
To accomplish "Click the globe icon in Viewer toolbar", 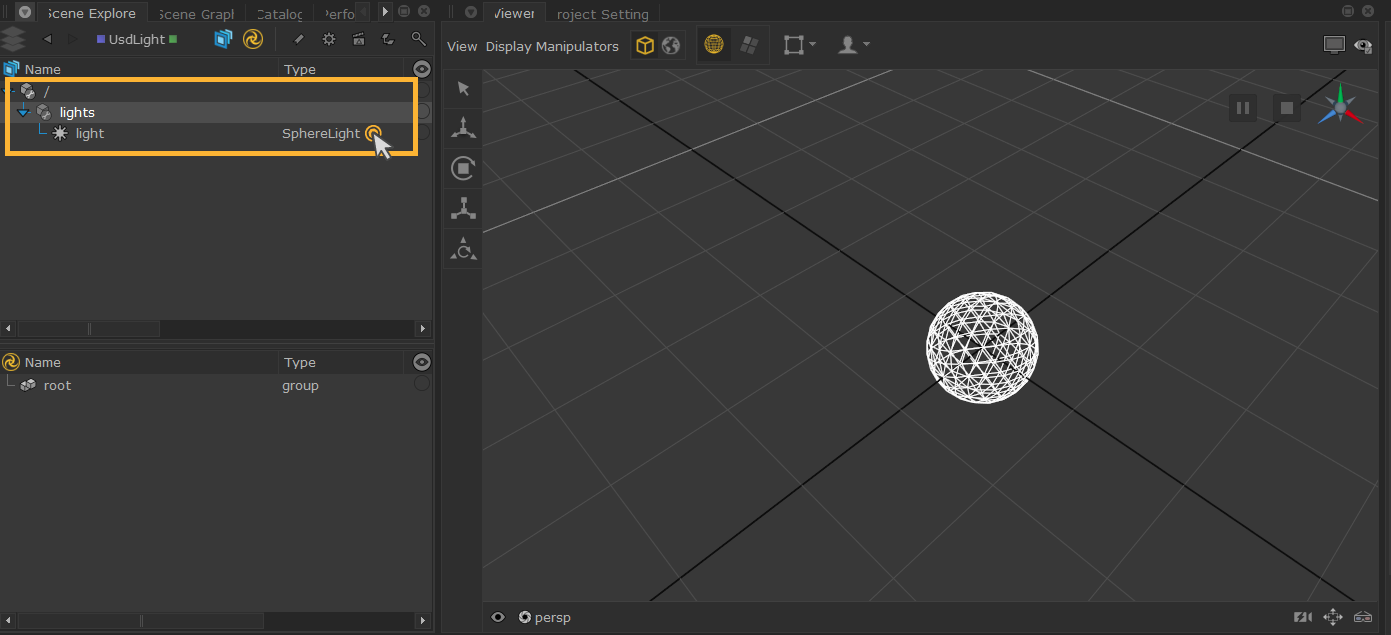I will coord(671,46).
